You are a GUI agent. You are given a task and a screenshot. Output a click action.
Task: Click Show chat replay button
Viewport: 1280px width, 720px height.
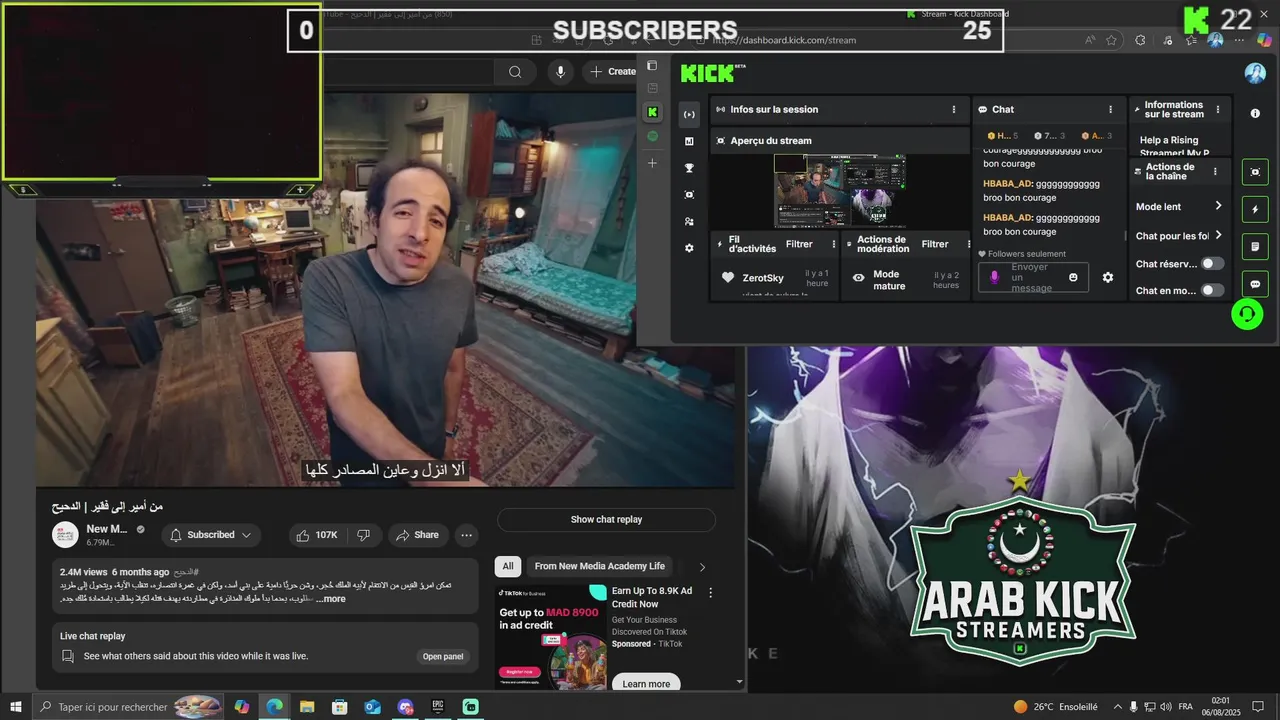(606, 520)
